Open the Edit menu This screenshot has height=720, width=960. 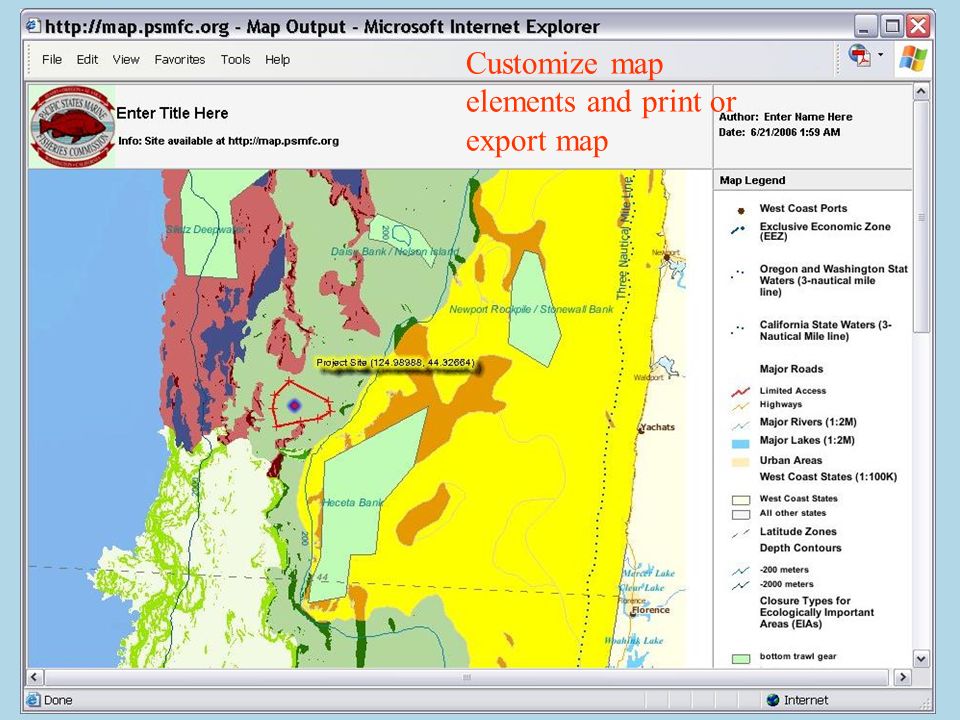[x=87, y=59]
